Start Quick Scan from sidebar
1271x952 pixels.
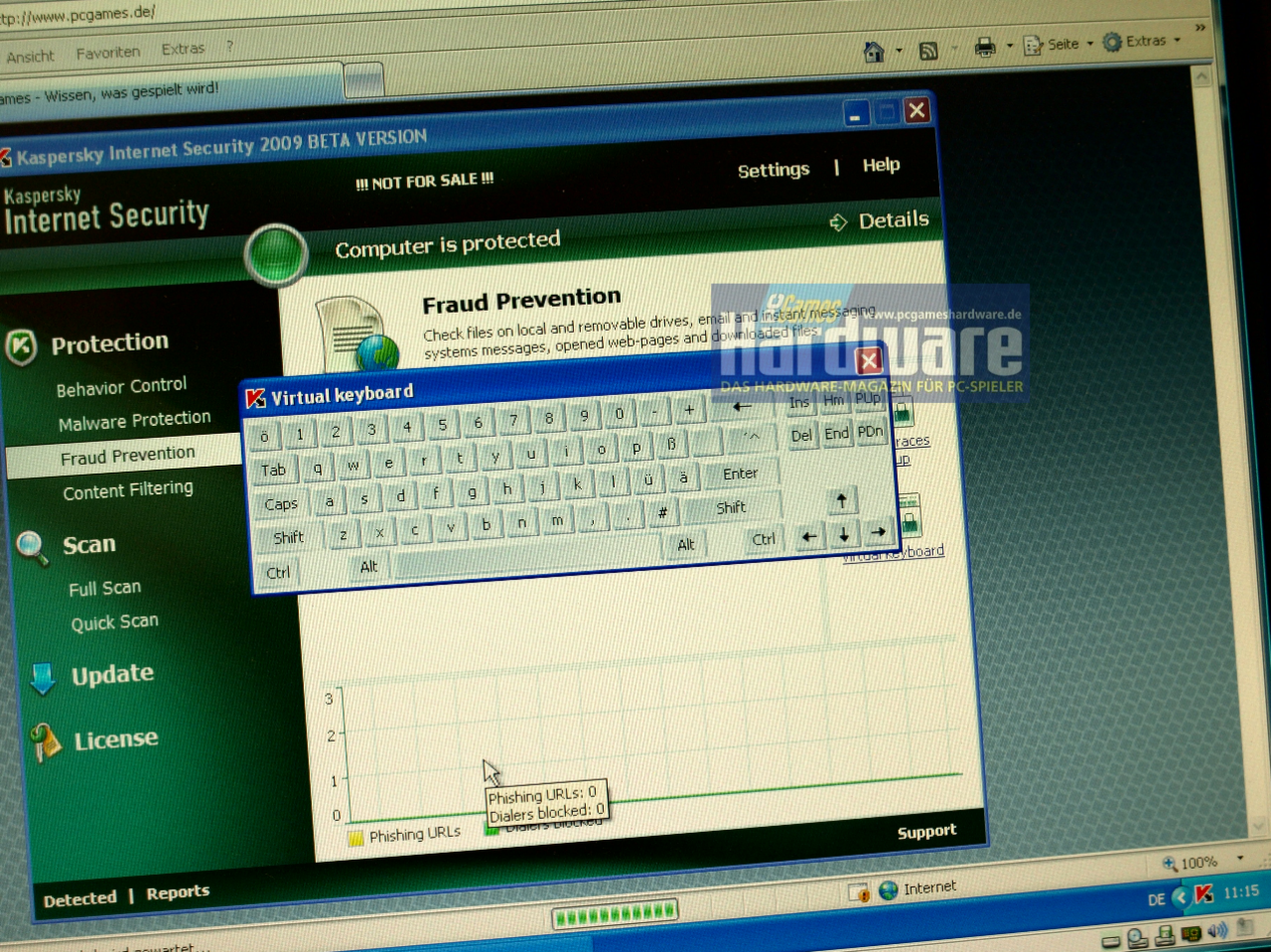pos(114,623)
